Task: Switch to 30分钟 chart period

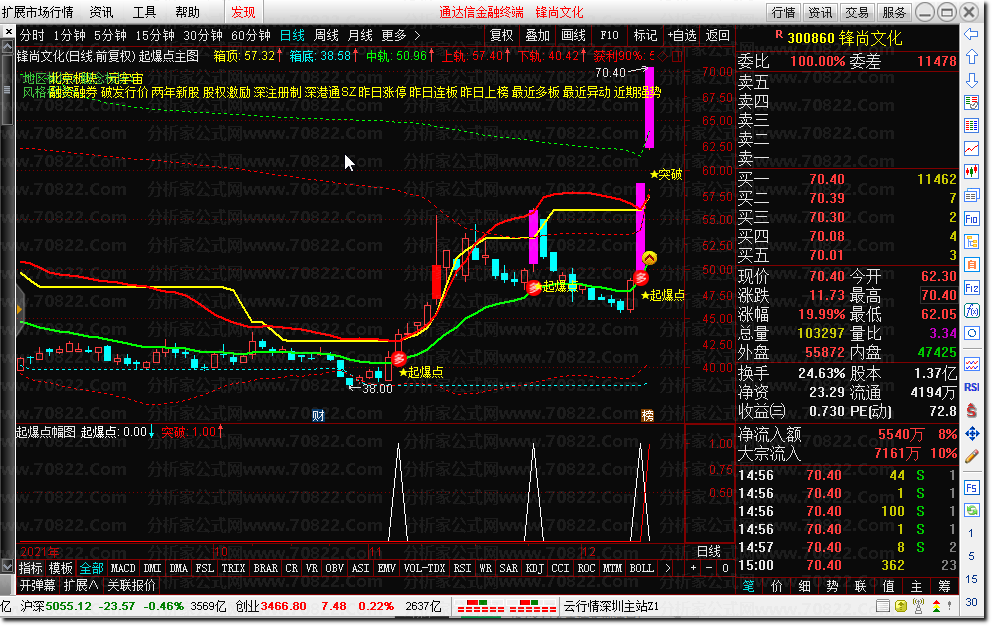Action: [203, 35]
